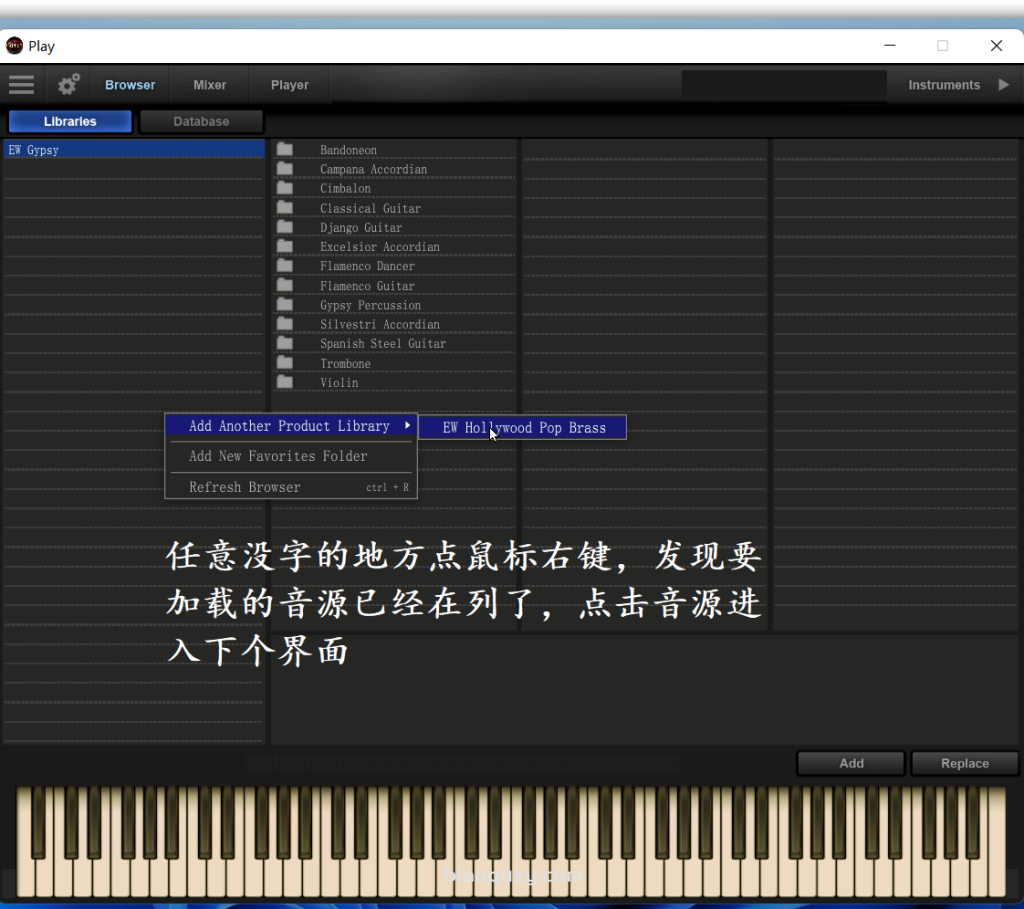Screen dimensions: 1024x909
Task: Open the Violin folder icon
Action: tap(285, 381)
